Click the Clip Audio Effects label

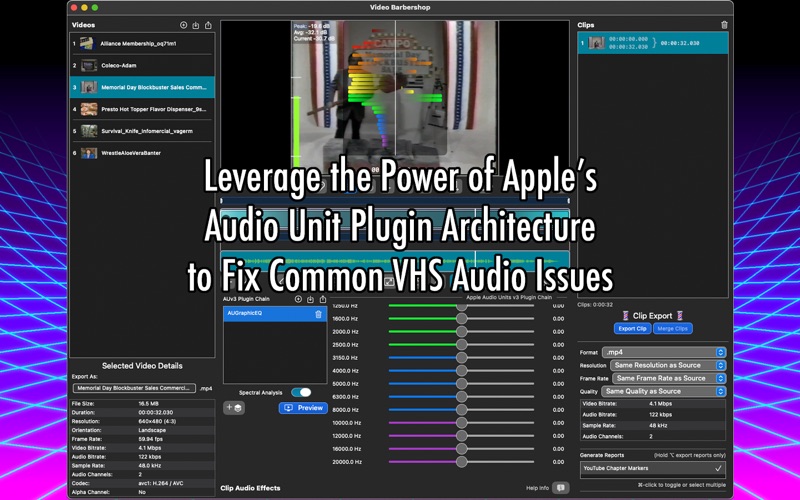(250, 488)
